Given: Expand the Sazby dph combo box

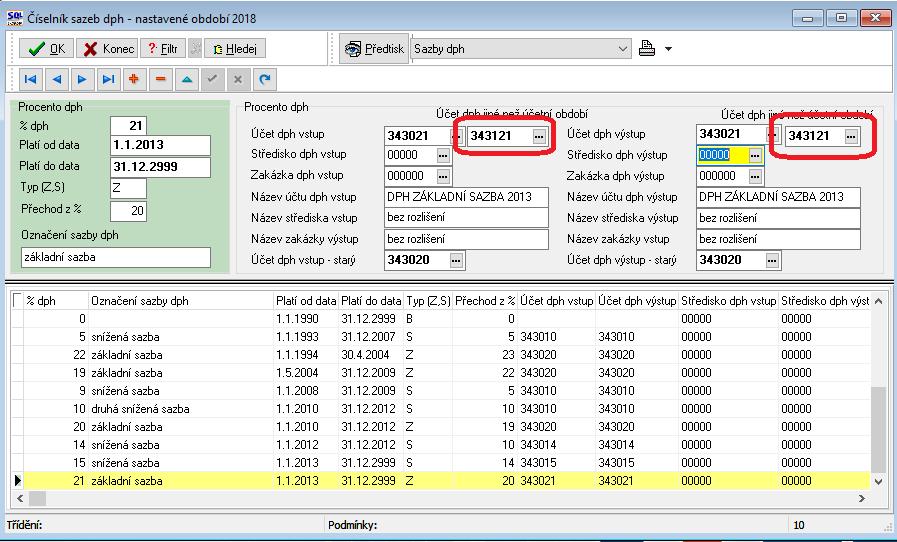Looking at the screenshot, I should 623,49.
